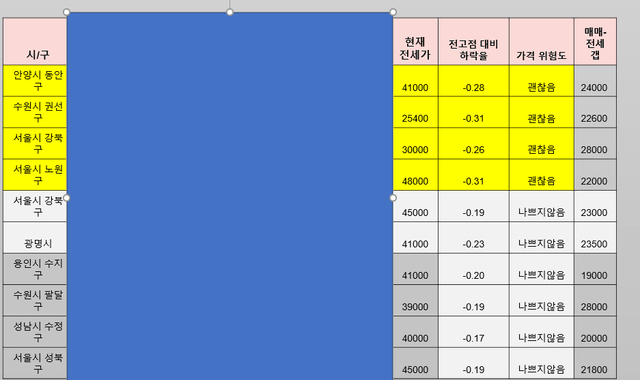Select the 19000 갭 cell

click(595, 269)
